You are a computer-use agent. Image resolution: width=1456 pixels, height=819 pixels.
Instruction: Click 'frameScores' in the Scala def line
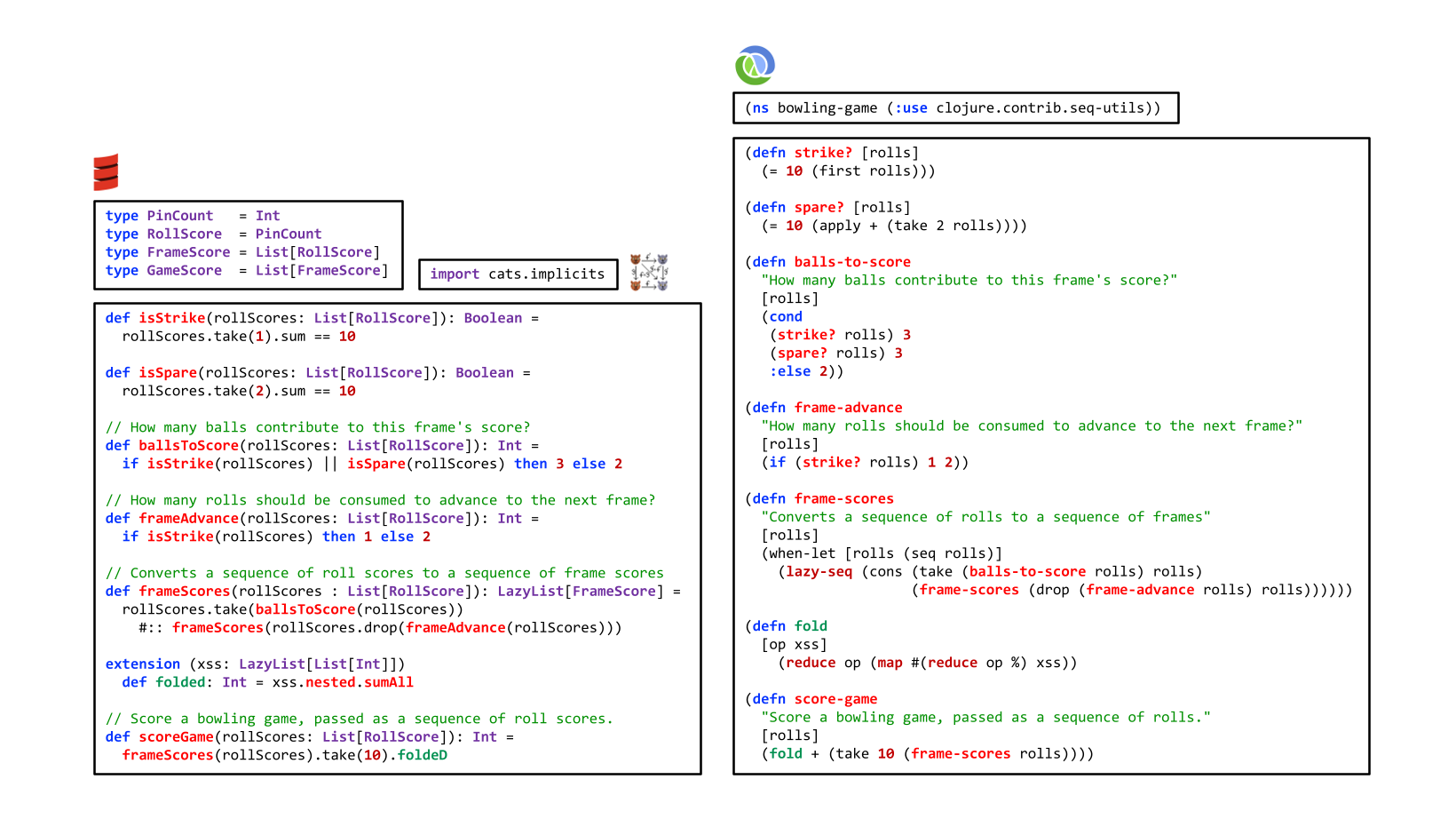point(185,592)
